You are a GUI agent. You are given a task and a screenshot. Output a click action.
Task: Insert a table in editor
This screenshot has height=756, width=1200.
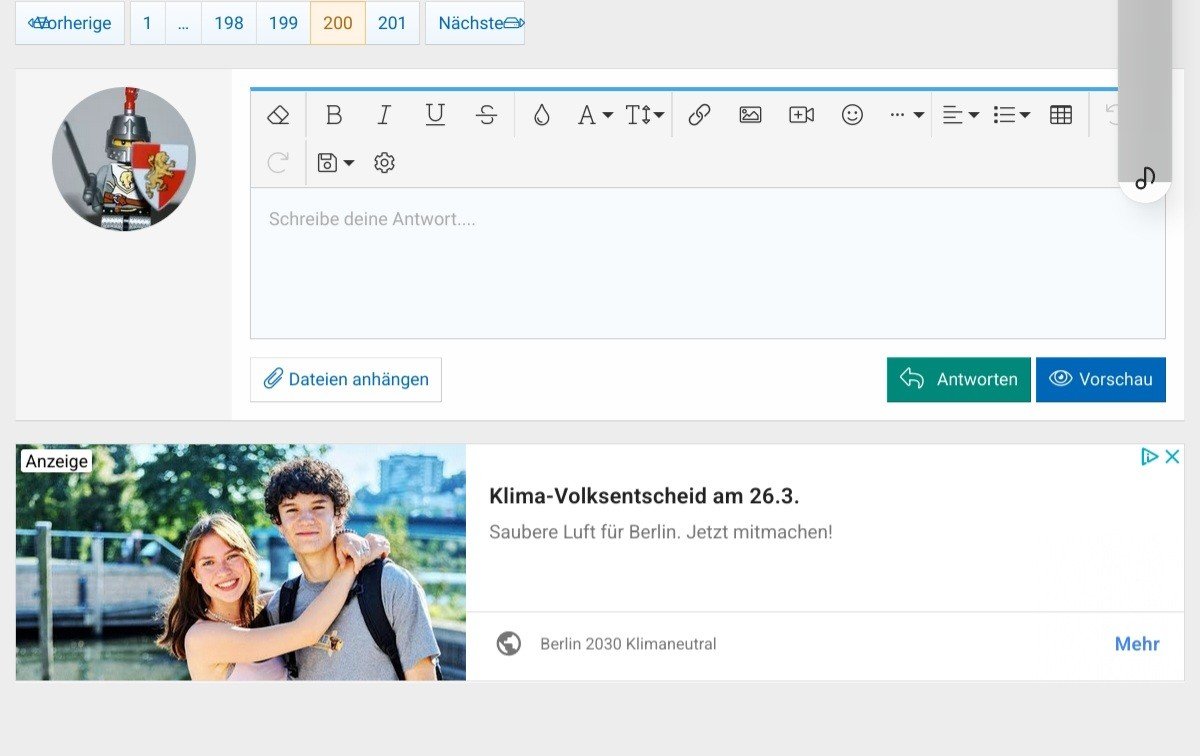[1061, 115]
